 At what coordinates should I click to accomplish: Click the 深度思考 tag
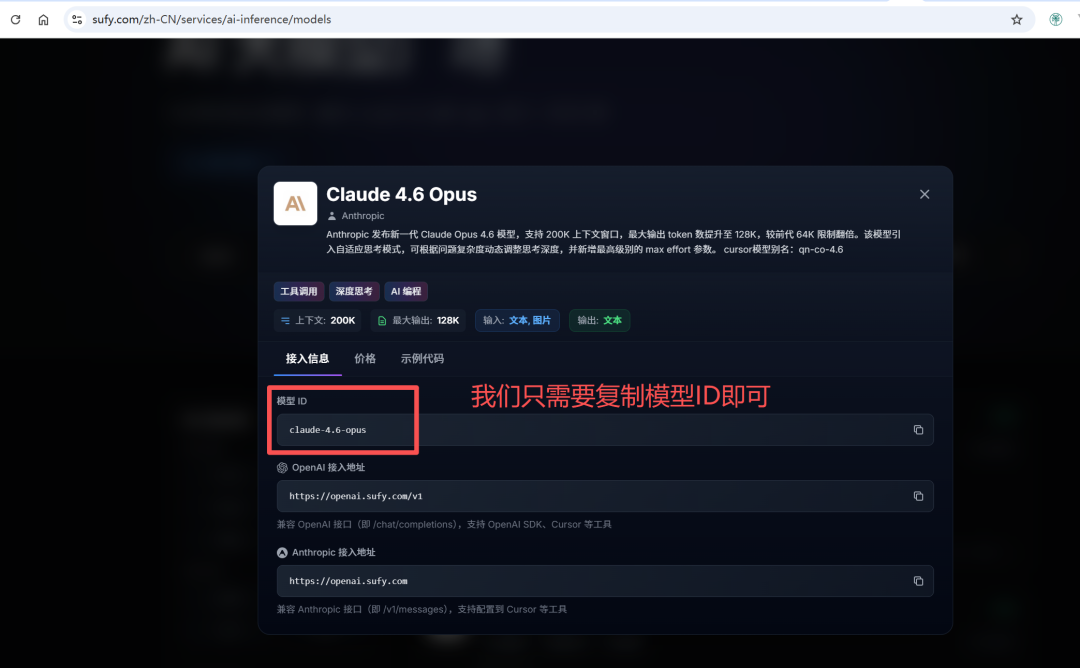point(354,291)
